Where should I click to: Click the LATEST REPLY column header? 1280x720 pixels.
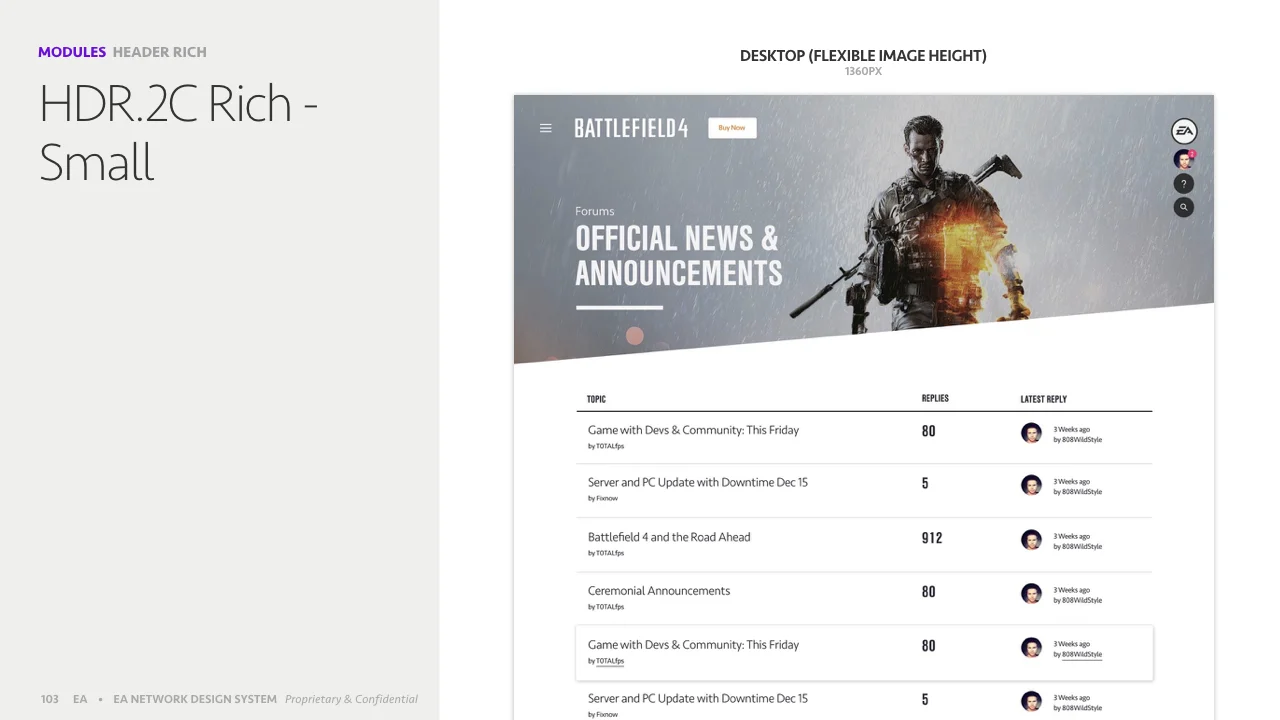[x=1043, y=399]
